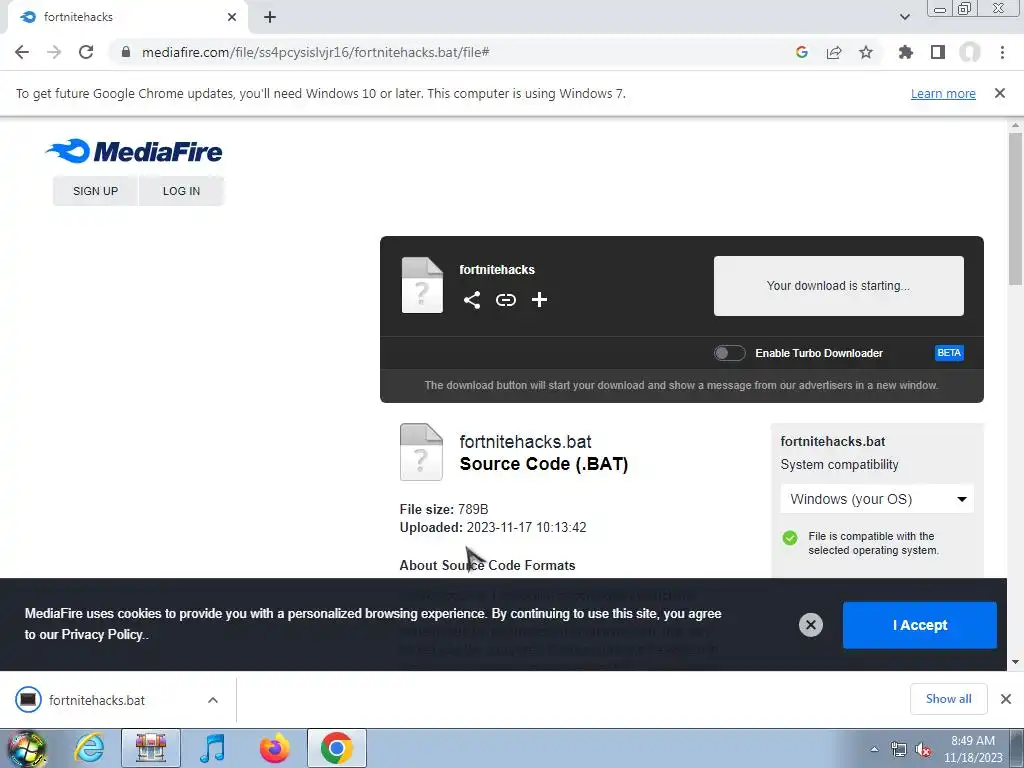
Task: Click the MediaFire logo
Action: point(134,151)
